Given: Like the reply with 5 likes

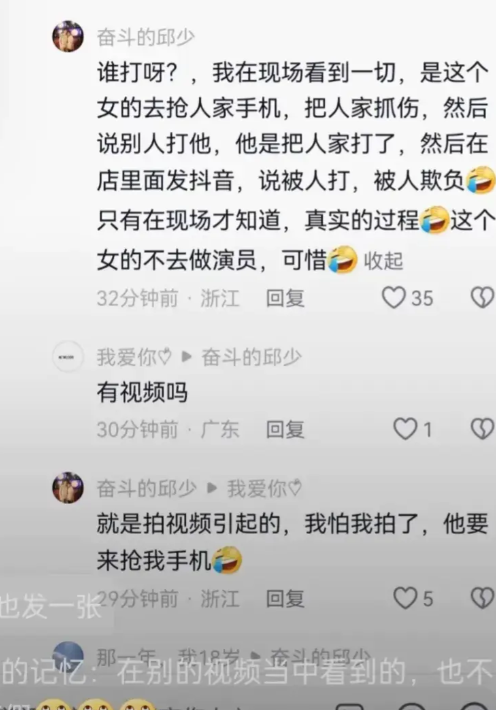Looking at the screenshot, I should [x=405, y=598].
